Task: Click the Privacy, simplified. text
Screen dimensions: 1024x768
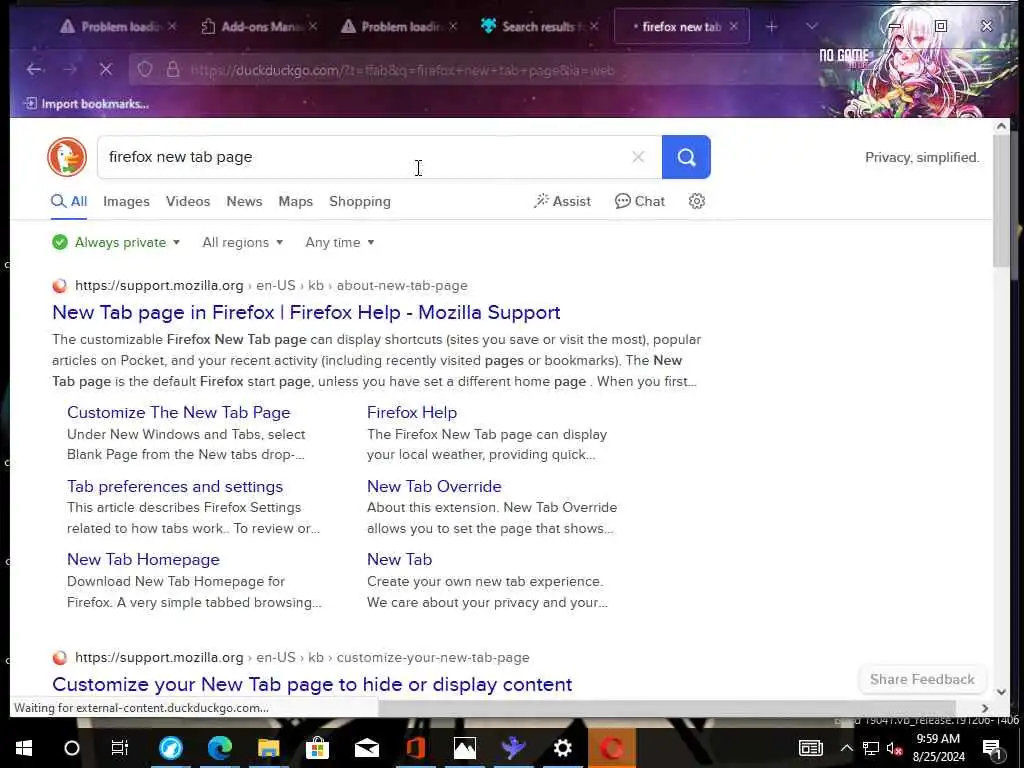Action: pyautogui.click(x=922, y=157)
